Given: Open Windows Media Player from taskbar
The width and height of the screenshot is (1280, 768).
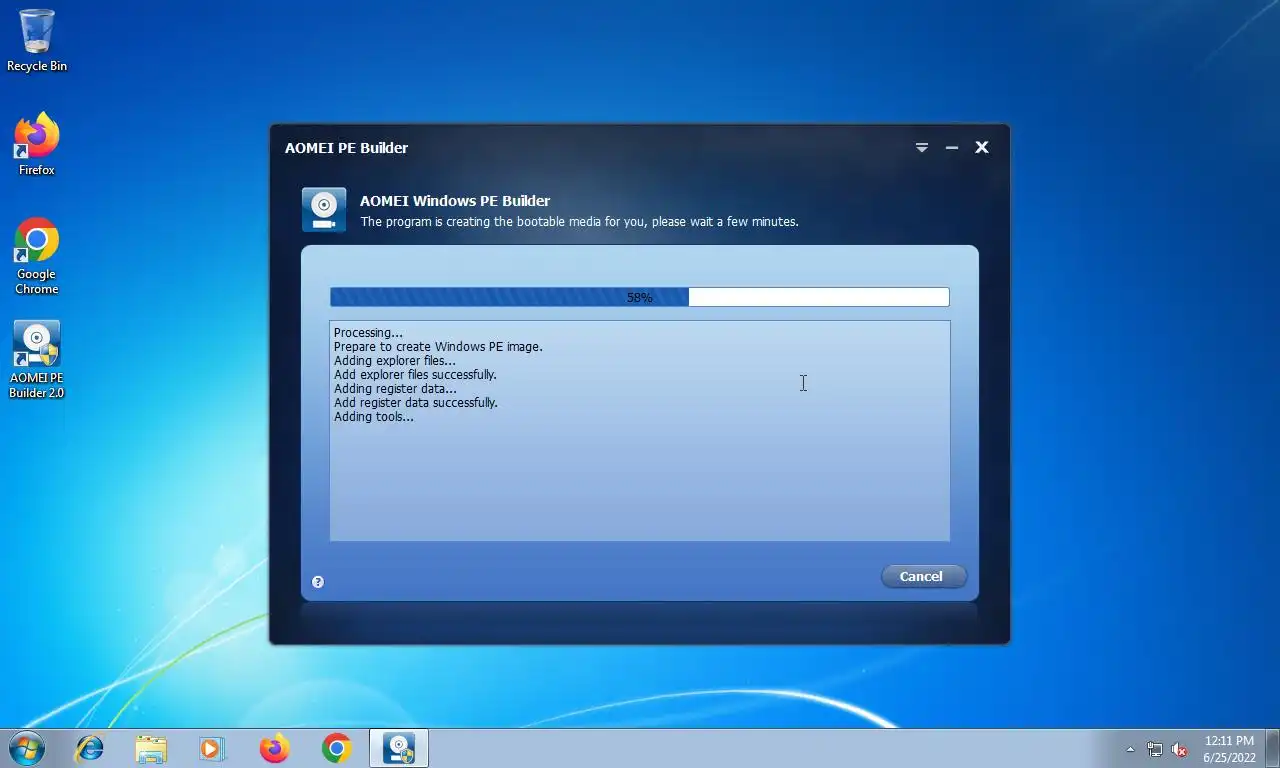Looking at the screenshot, I should point(212,748).
